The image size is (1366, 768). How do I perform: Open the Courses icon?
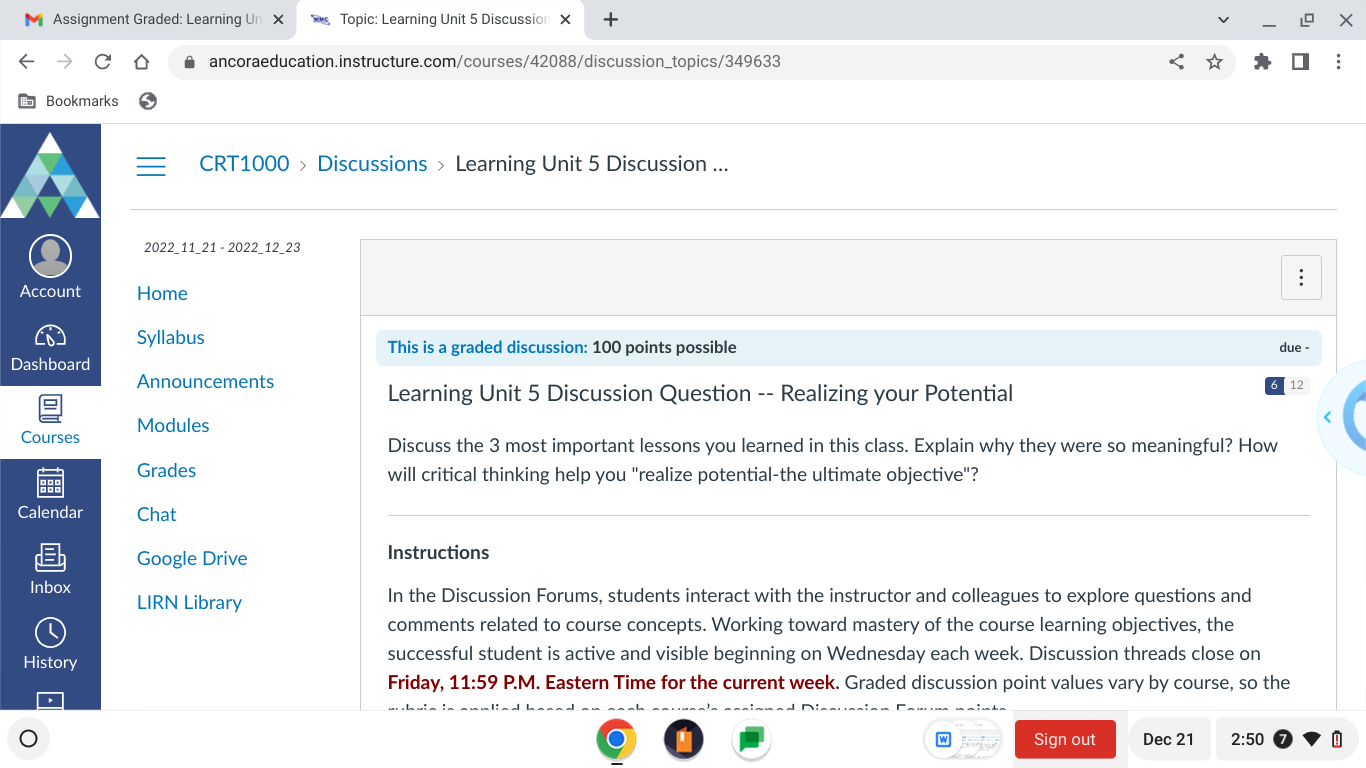[x=50, y=410]
